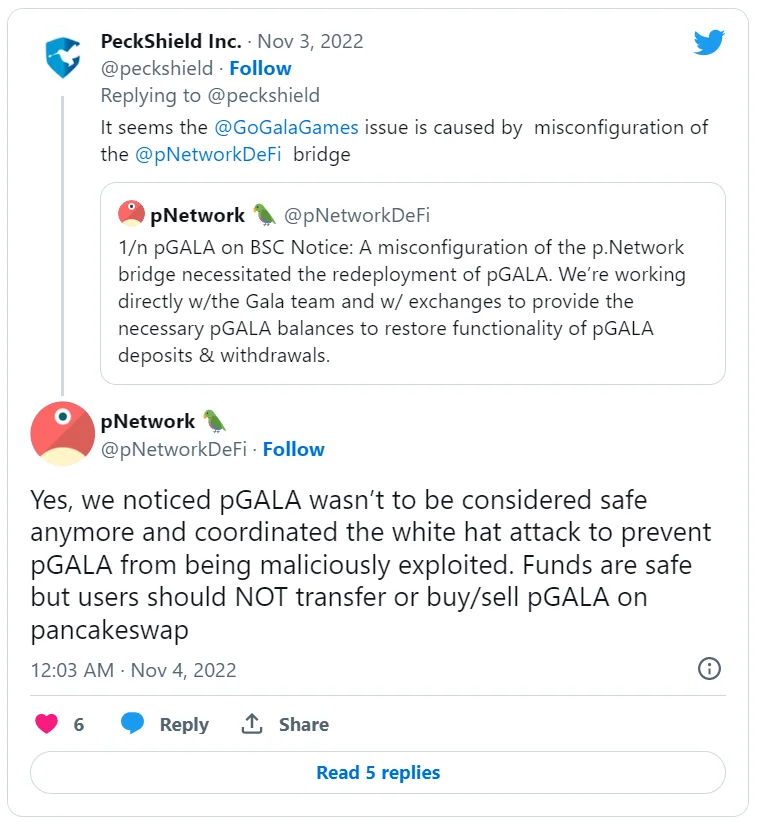The width and height of the screenshot is (759, 824).
Task: Expand the Read 5 replies button
Action: 378,772
